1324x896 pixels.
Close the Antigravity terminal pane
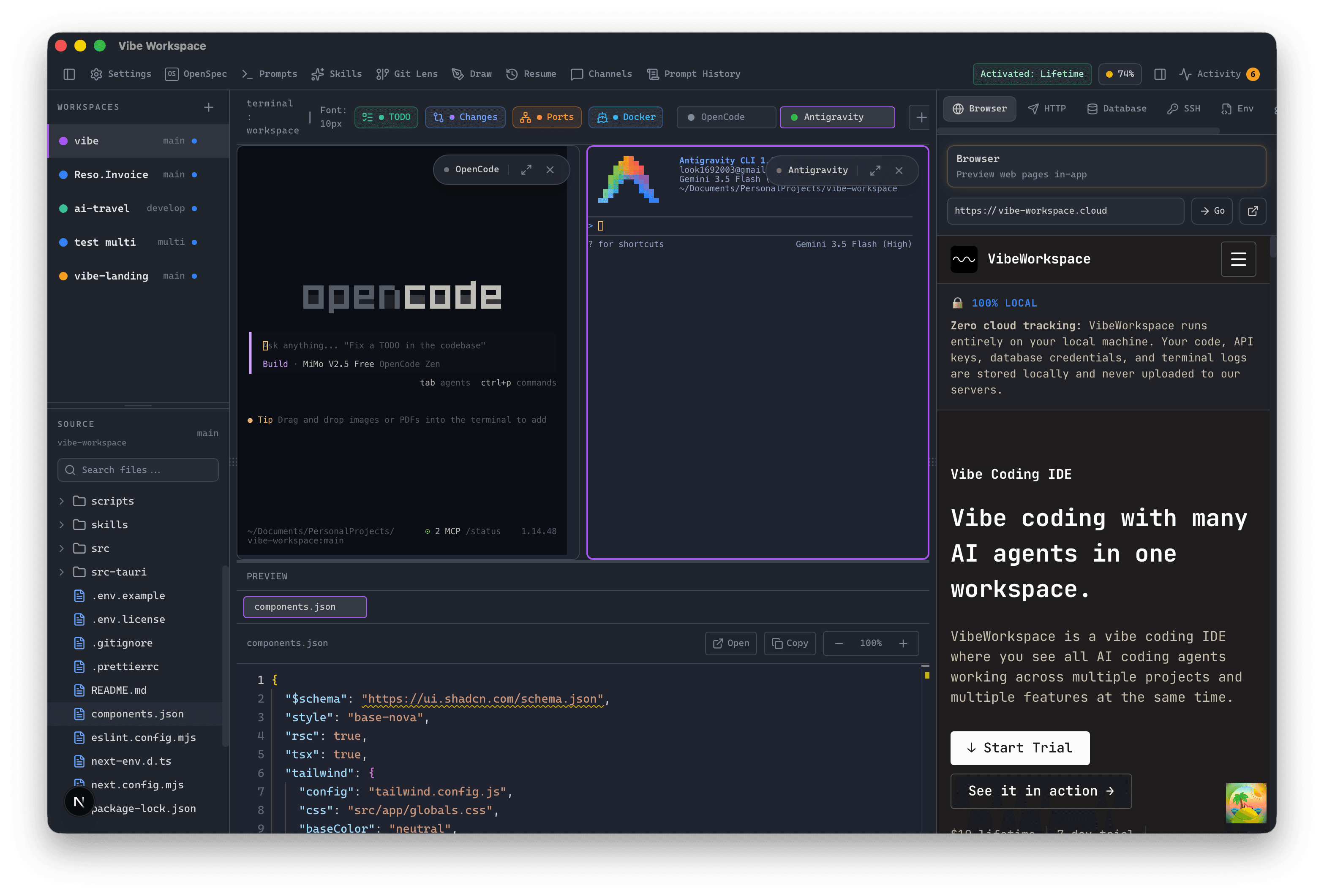899,170
